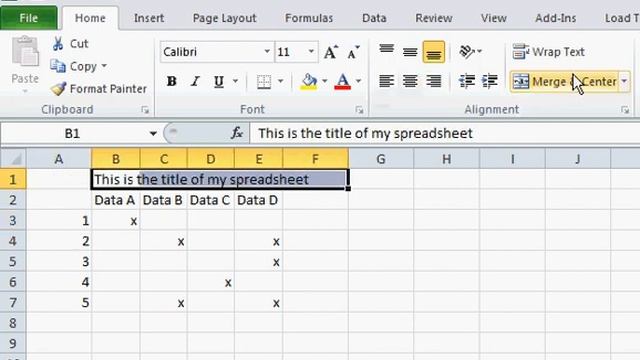Viewport: 640px width, 360px height.
Task: Select column A header
Action: 59,158
